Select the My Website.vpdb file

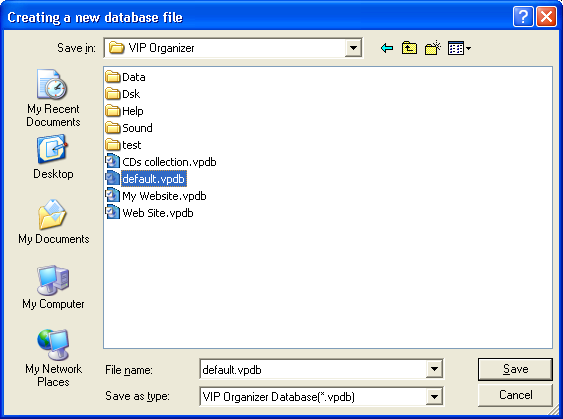point(156,196)
